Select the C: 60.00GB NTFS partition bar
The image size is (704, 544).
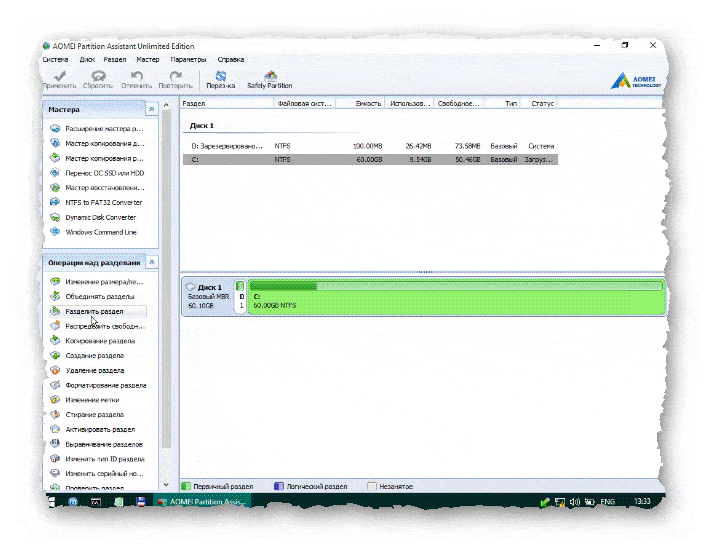(x=456, y=296)
